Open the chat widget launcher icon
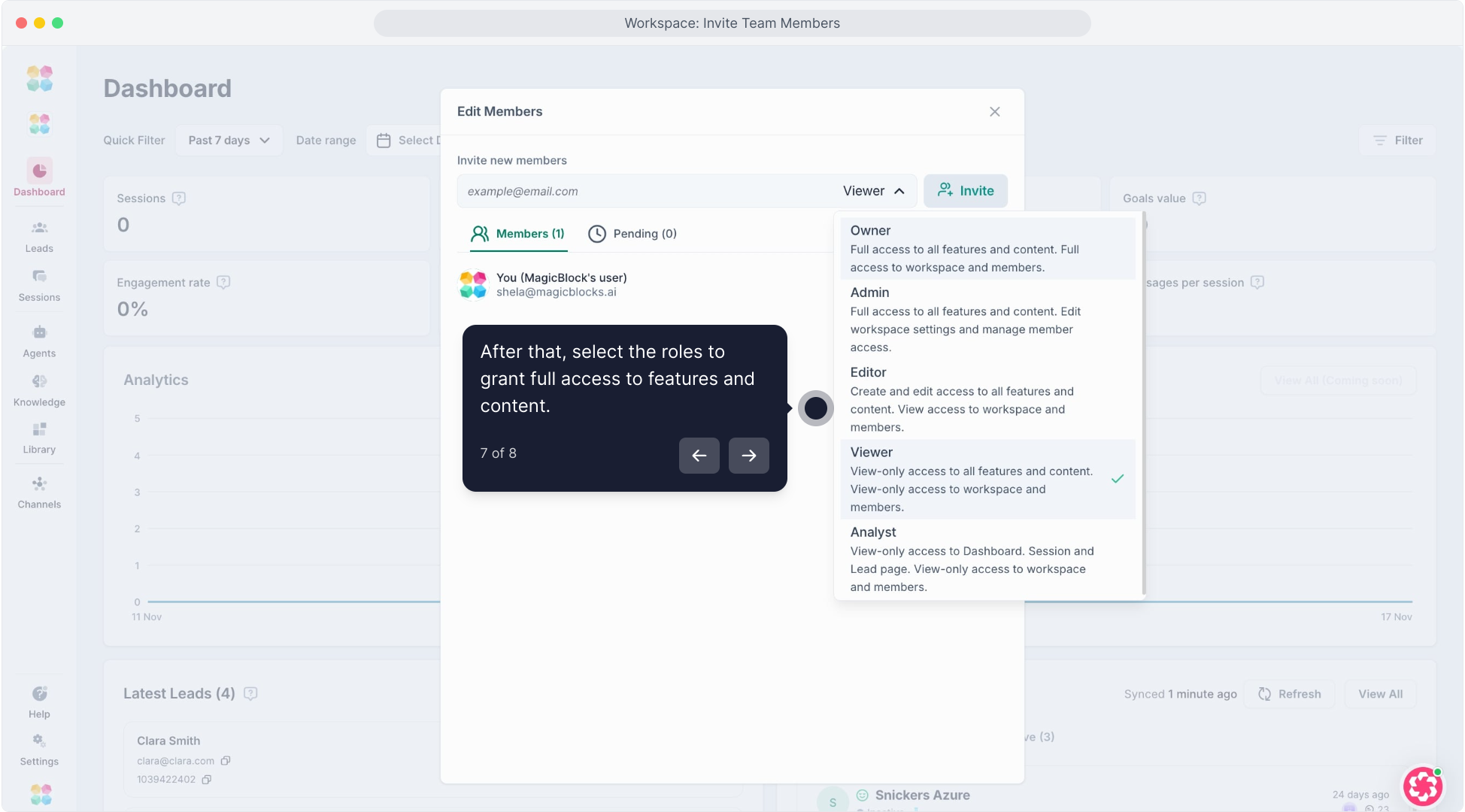This screenshot has height=812, width=1465. point(1422,786)
